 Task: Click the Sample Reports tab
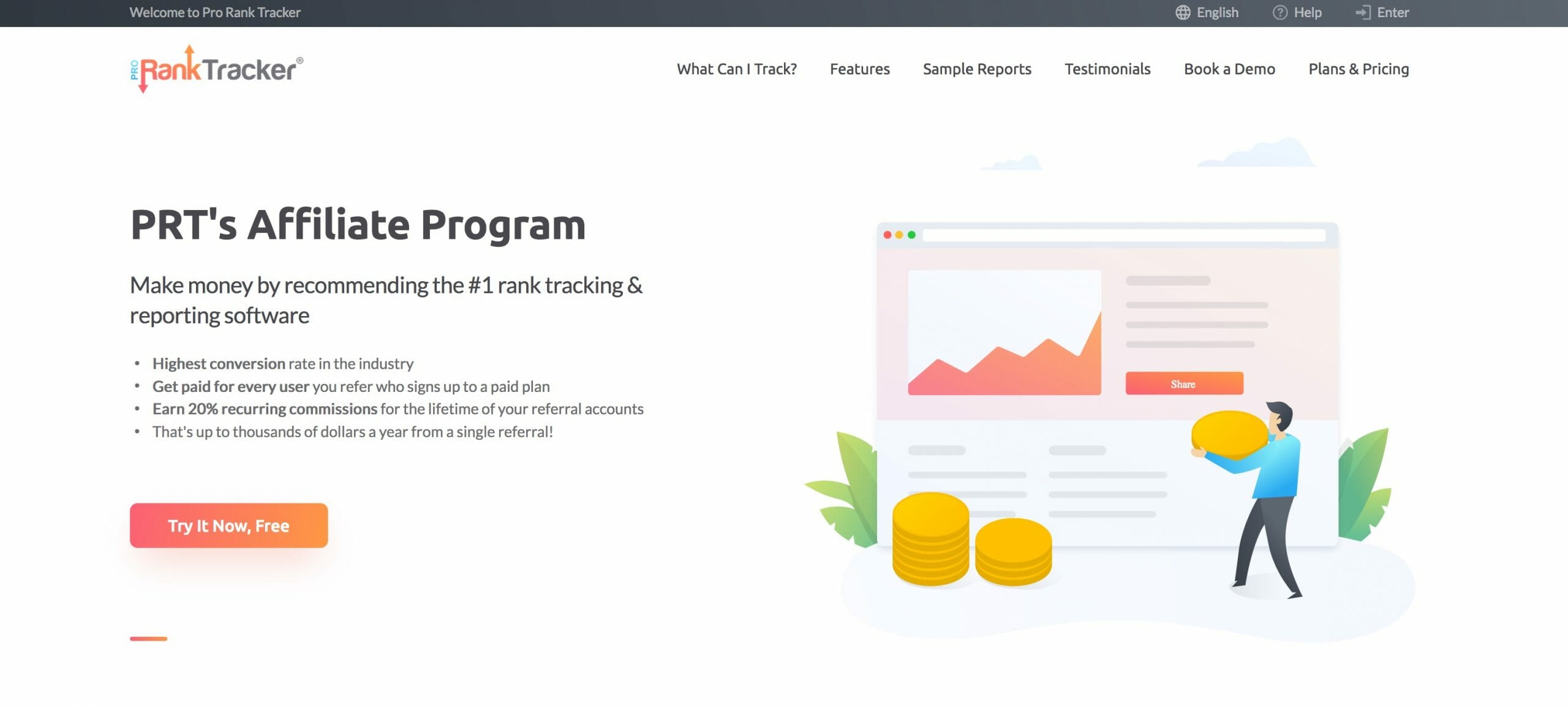977,68
